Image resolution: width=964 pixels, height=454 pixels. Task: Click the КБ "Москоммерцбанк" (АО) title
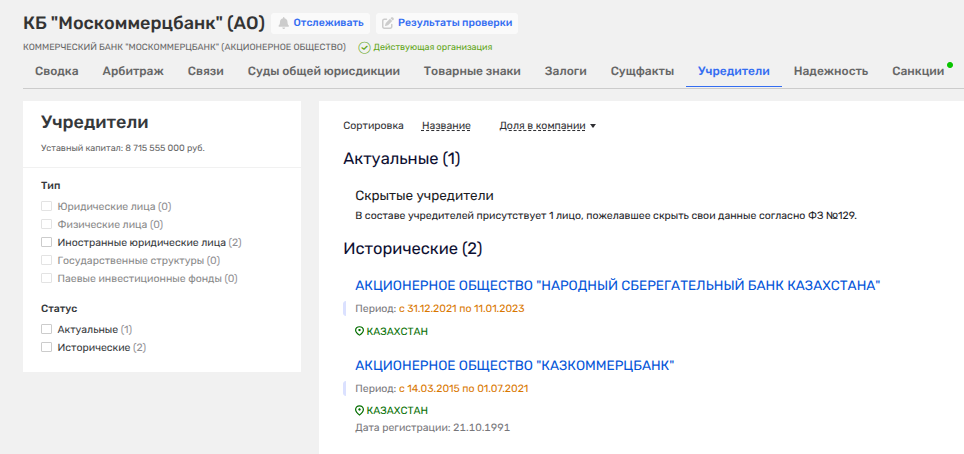pyautogui.click(x=144, y=23)
